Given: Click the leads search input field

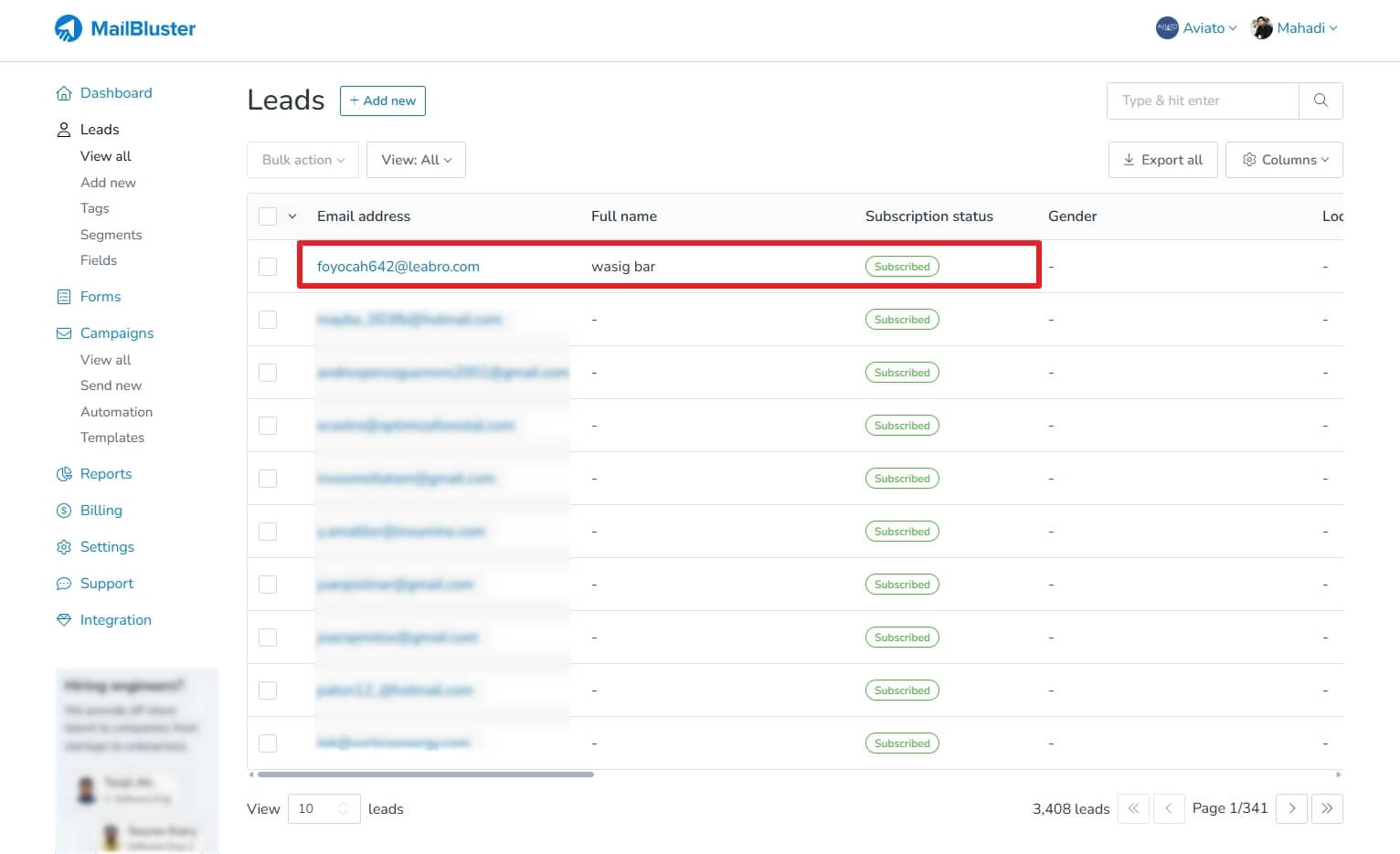Looking at the screenshot, I should click(1203, 100).
